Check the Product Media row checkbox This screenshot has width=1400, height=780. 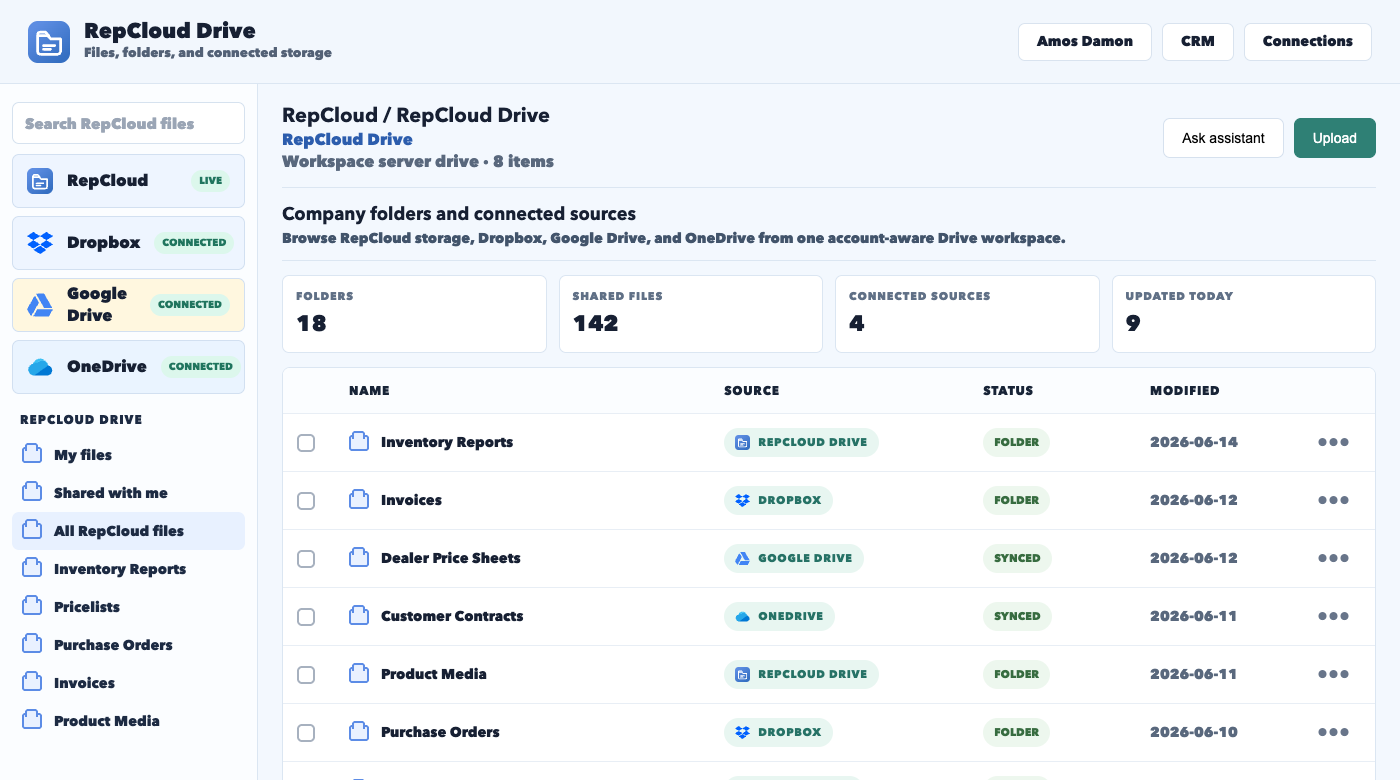click(x=306, y=675)
